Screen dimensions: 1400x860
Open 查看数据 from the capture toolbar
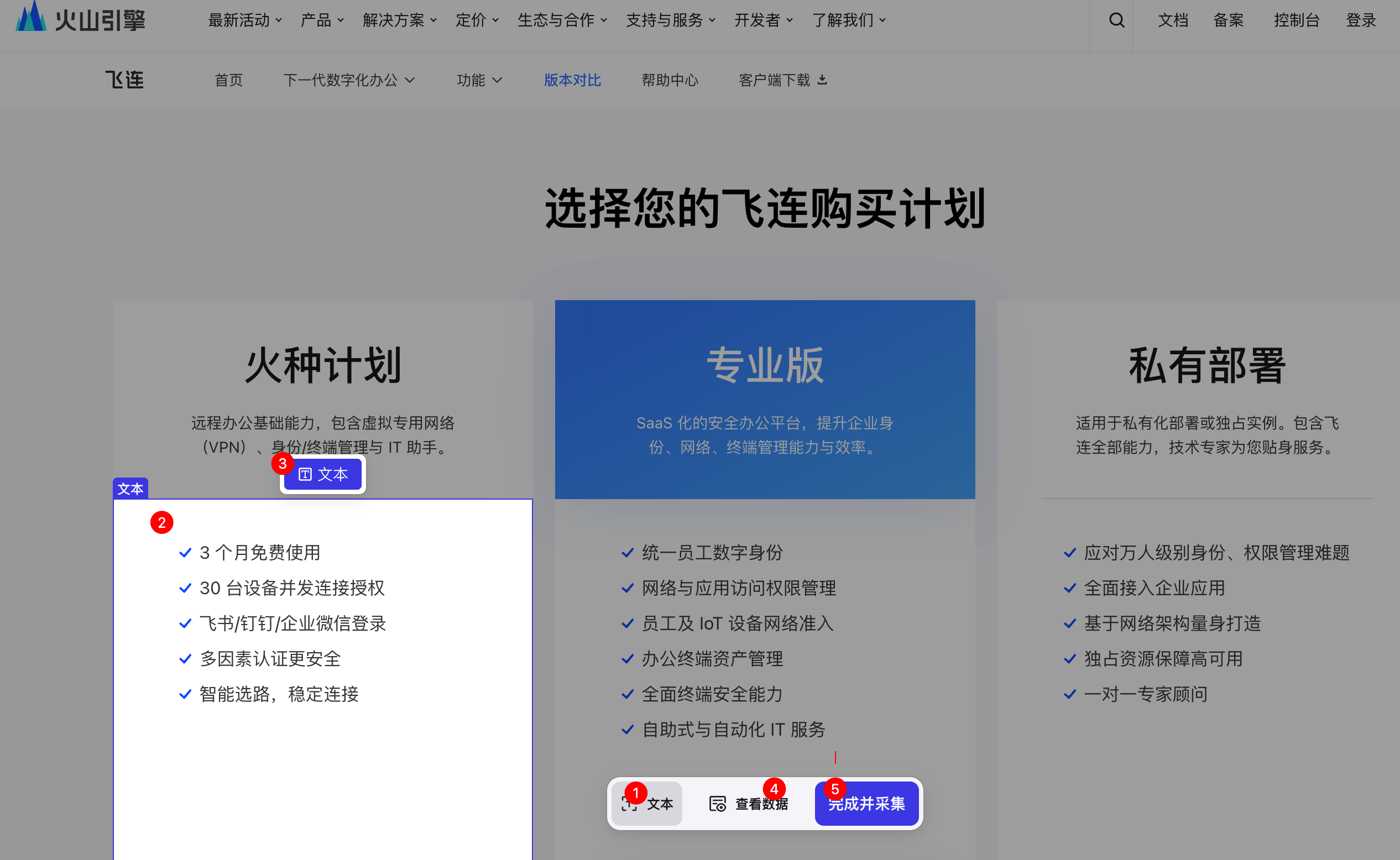coord(749,803)
